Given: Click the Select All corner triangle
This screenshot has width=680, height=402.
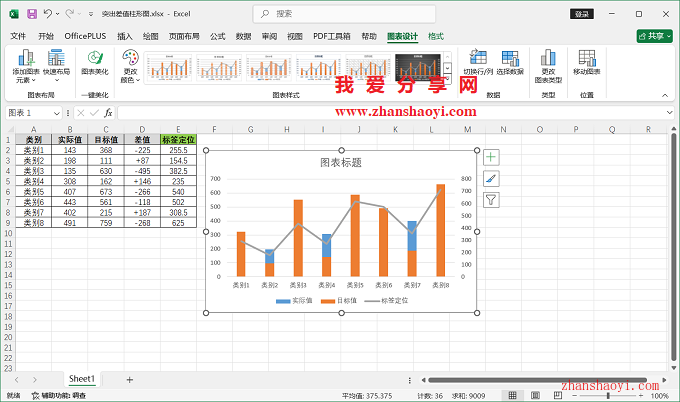Looking at the screenshot, I should pos(10,129).
